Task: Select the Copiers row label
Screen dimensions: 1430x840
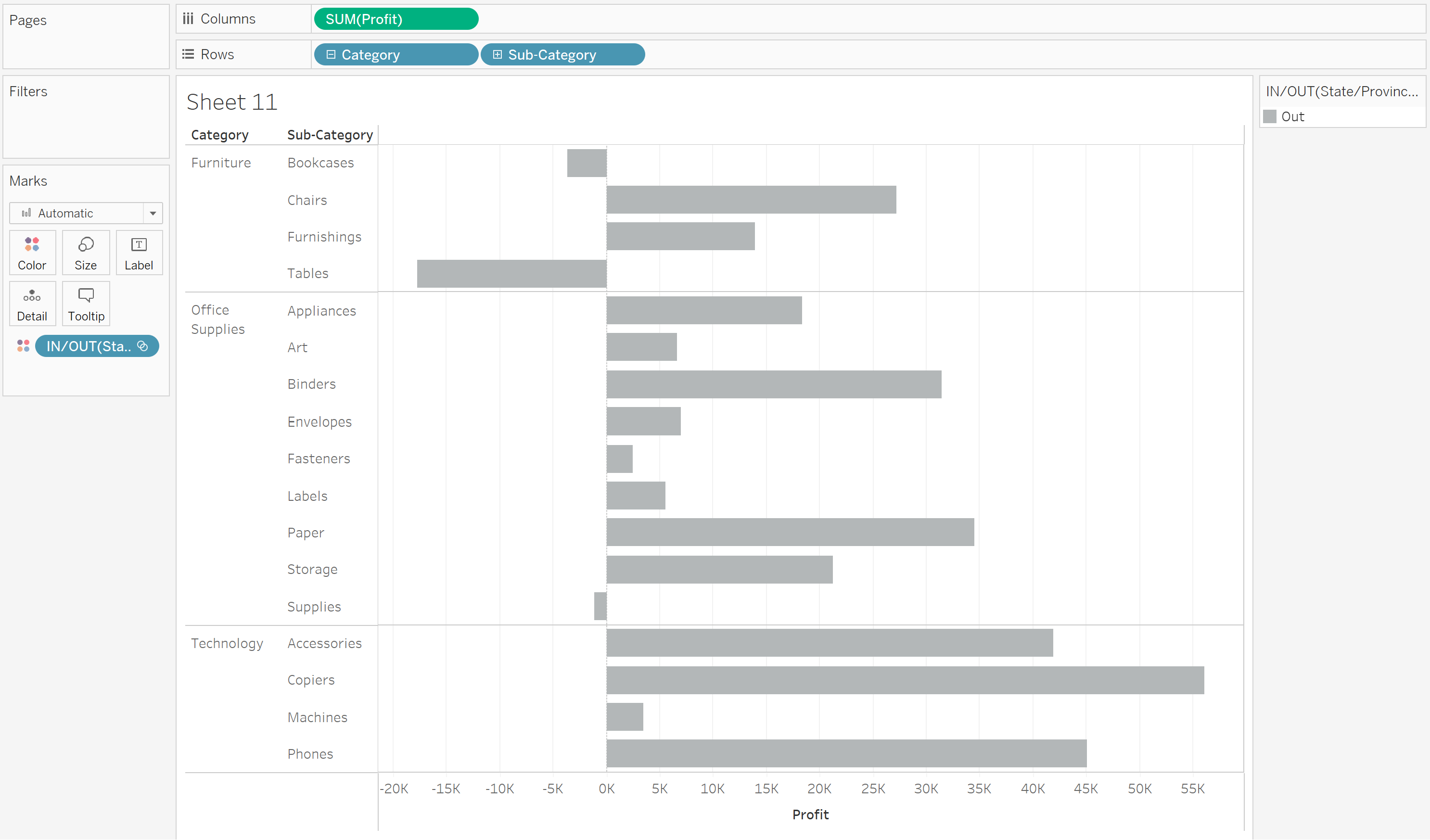Action: coord(311,680)
